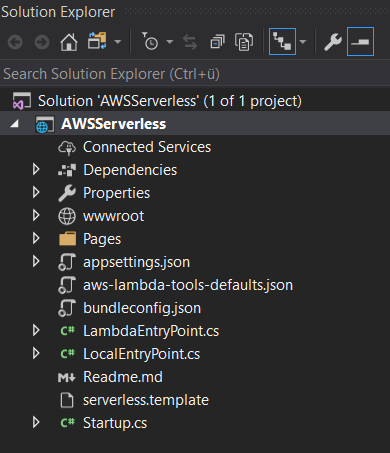
Task: Click the Pending Changes Filter icon
Action: point(150,41)
